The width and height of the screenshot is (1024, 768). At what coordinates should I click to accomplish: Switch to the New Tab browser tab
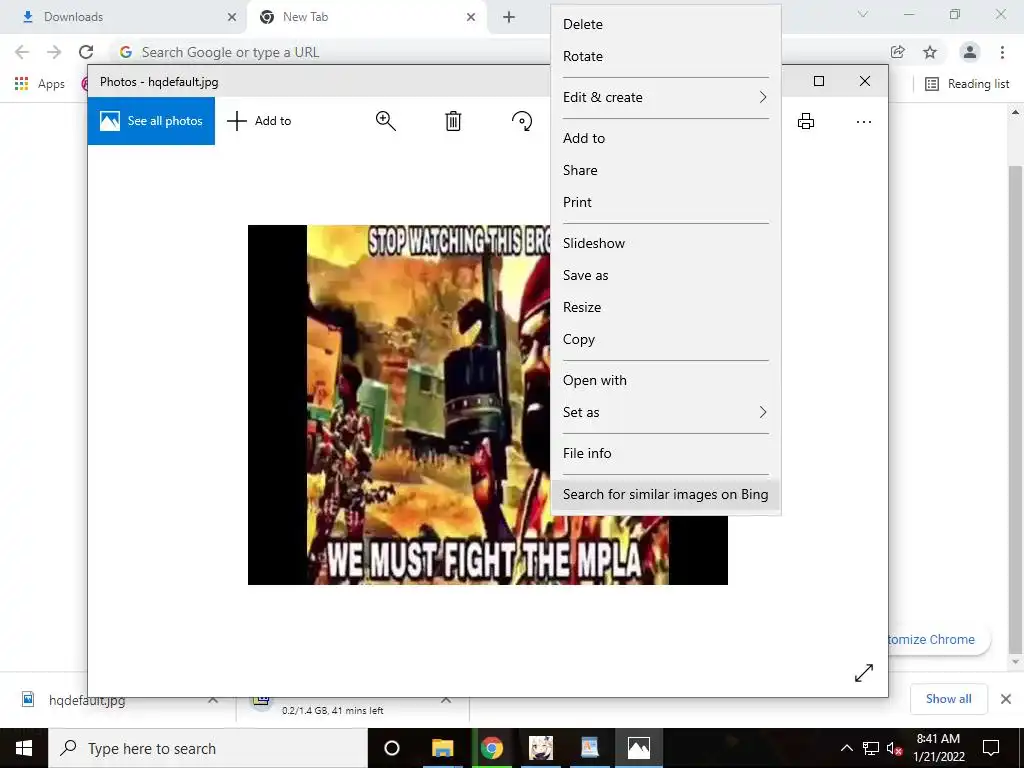366,17
